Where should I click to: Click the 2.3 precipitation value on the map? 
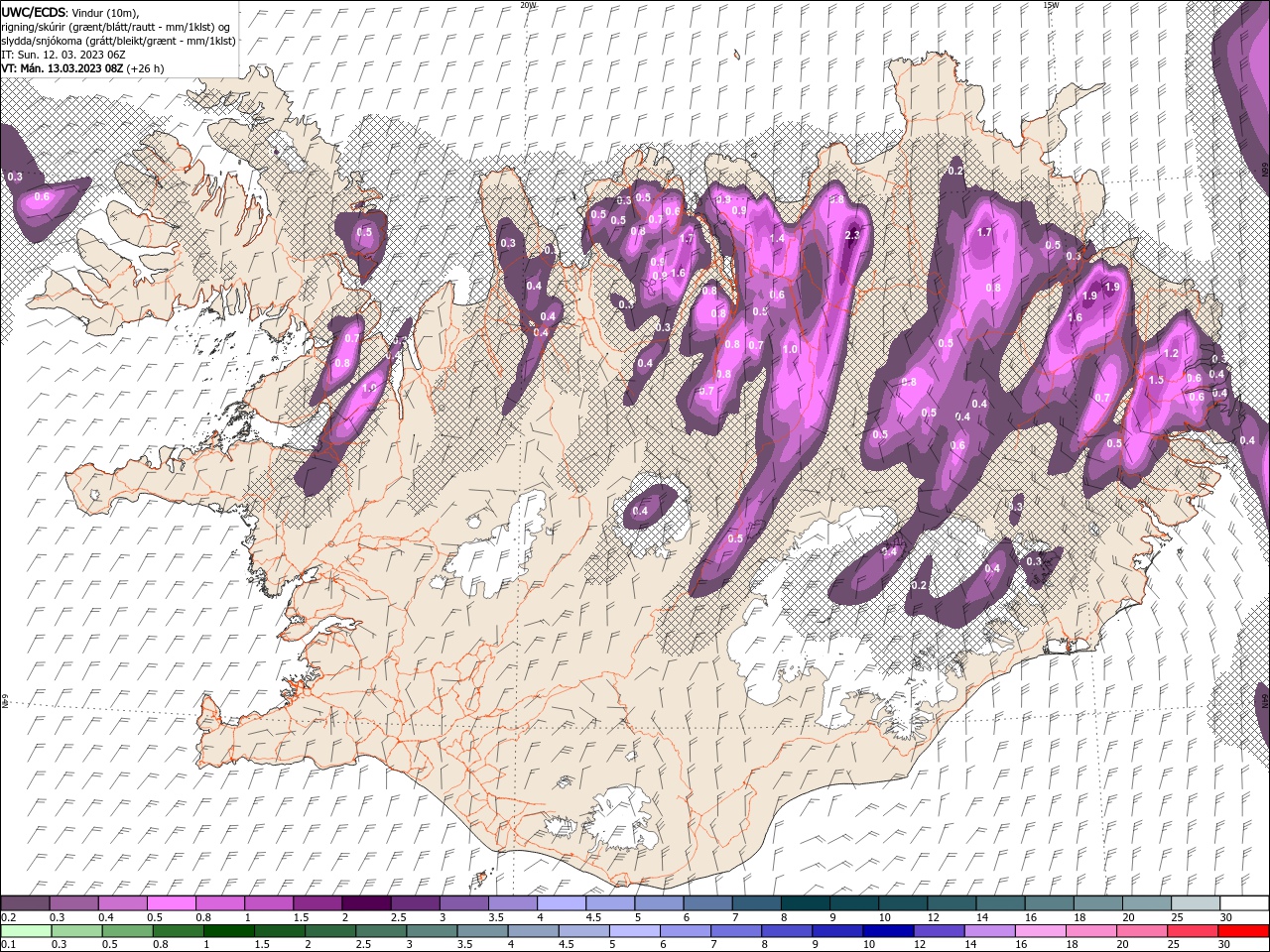(x=851, y=235)
